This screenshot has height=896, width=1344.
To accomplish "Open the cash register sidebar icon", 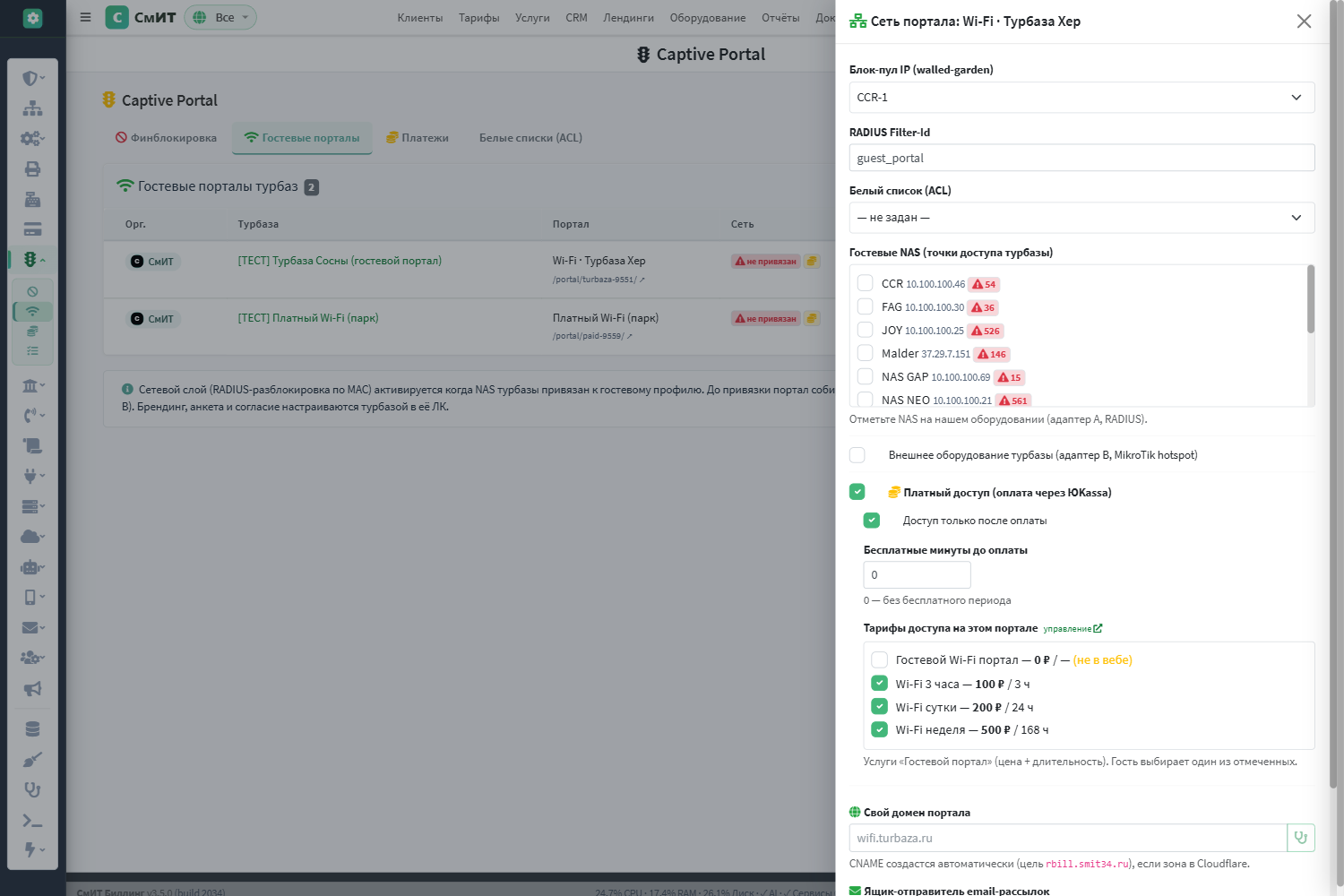I will click(x=32, y=200).
